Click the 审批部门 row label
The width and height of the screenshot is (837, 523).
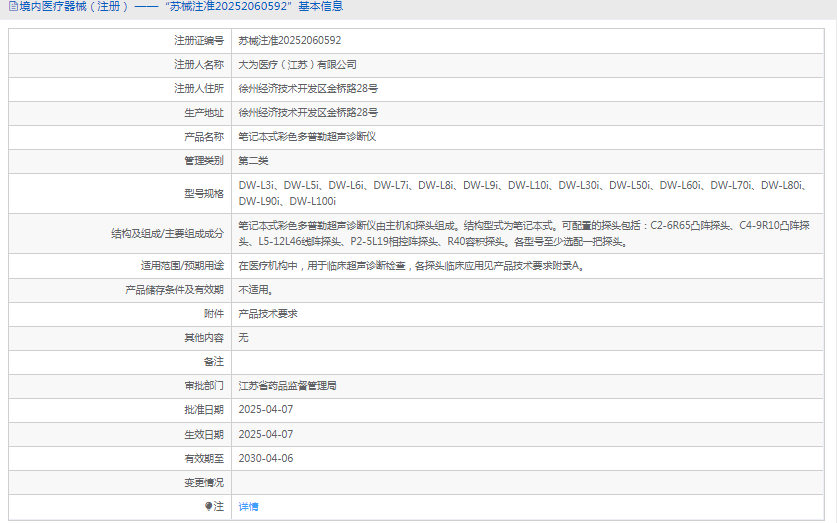coord(204,385)
